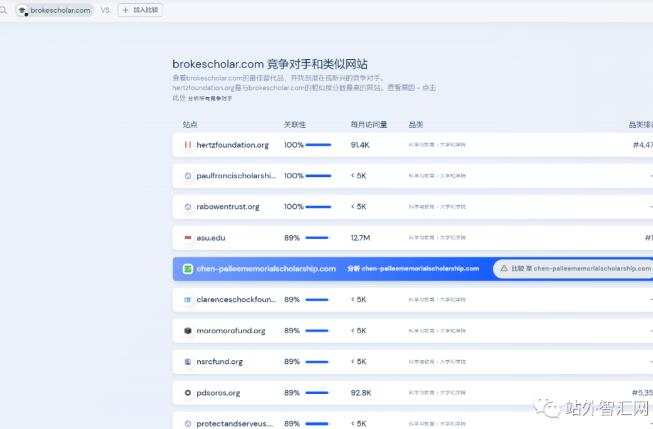
Task: Click the clarenceschockfoun... favicon
Action: point(188,299)
